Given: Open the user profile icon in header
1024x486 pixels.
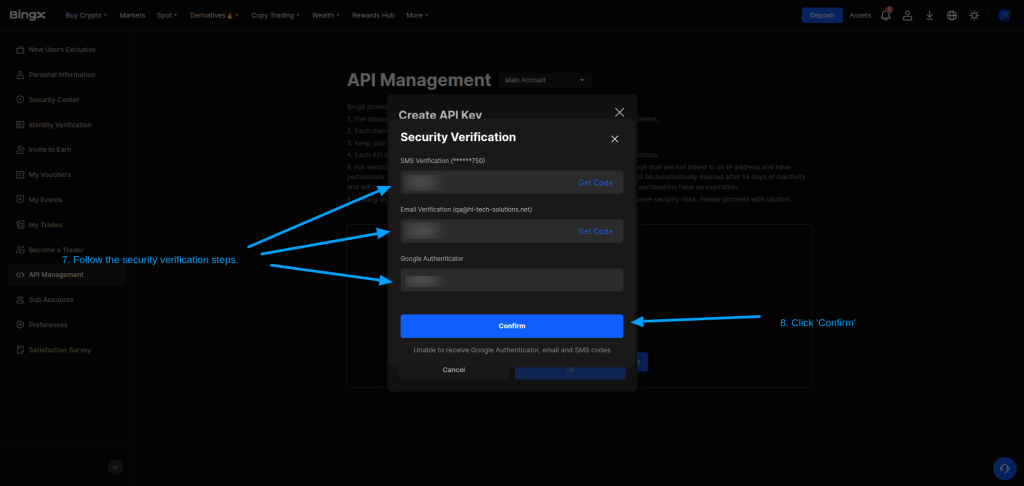Looking at the screenshot, I should (x=908, y=15).
